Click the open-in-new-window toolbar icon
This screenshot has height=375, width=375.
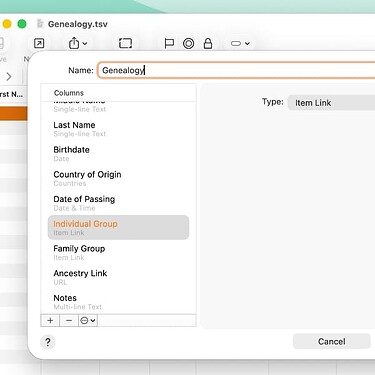pos(39,43)
